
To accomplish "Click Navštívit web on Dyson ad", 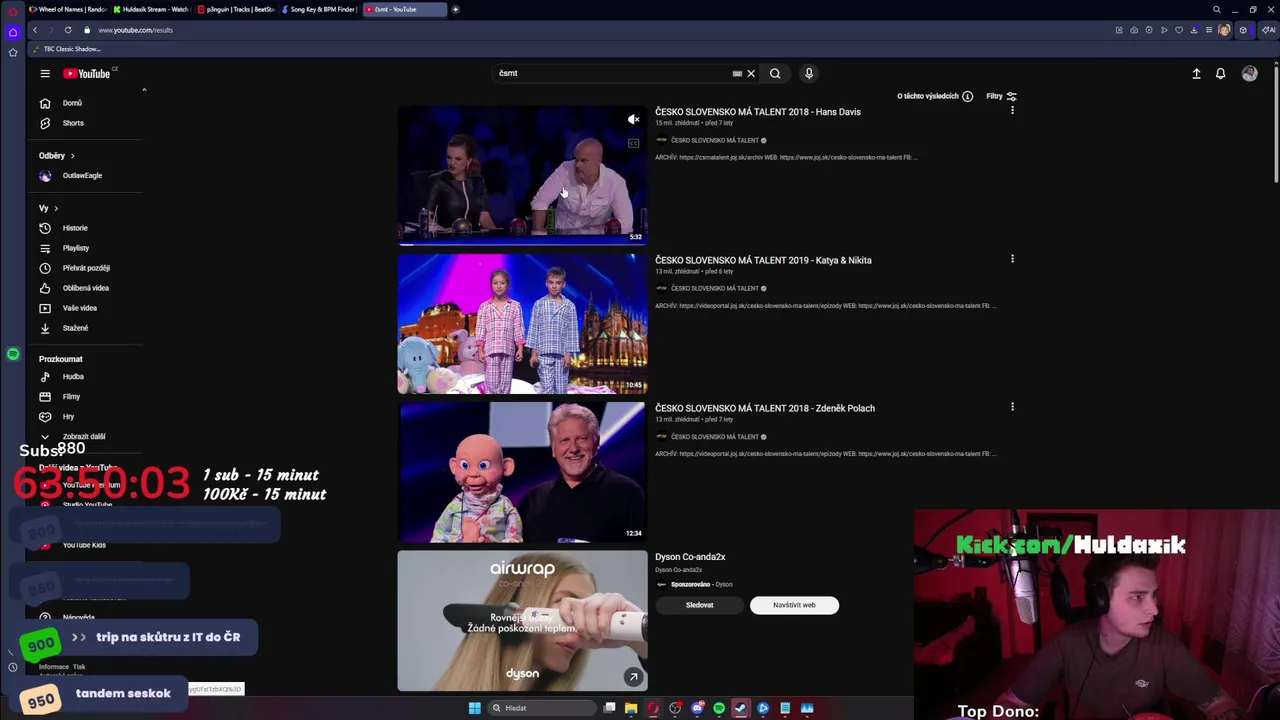I will click(x=794, y=605).
